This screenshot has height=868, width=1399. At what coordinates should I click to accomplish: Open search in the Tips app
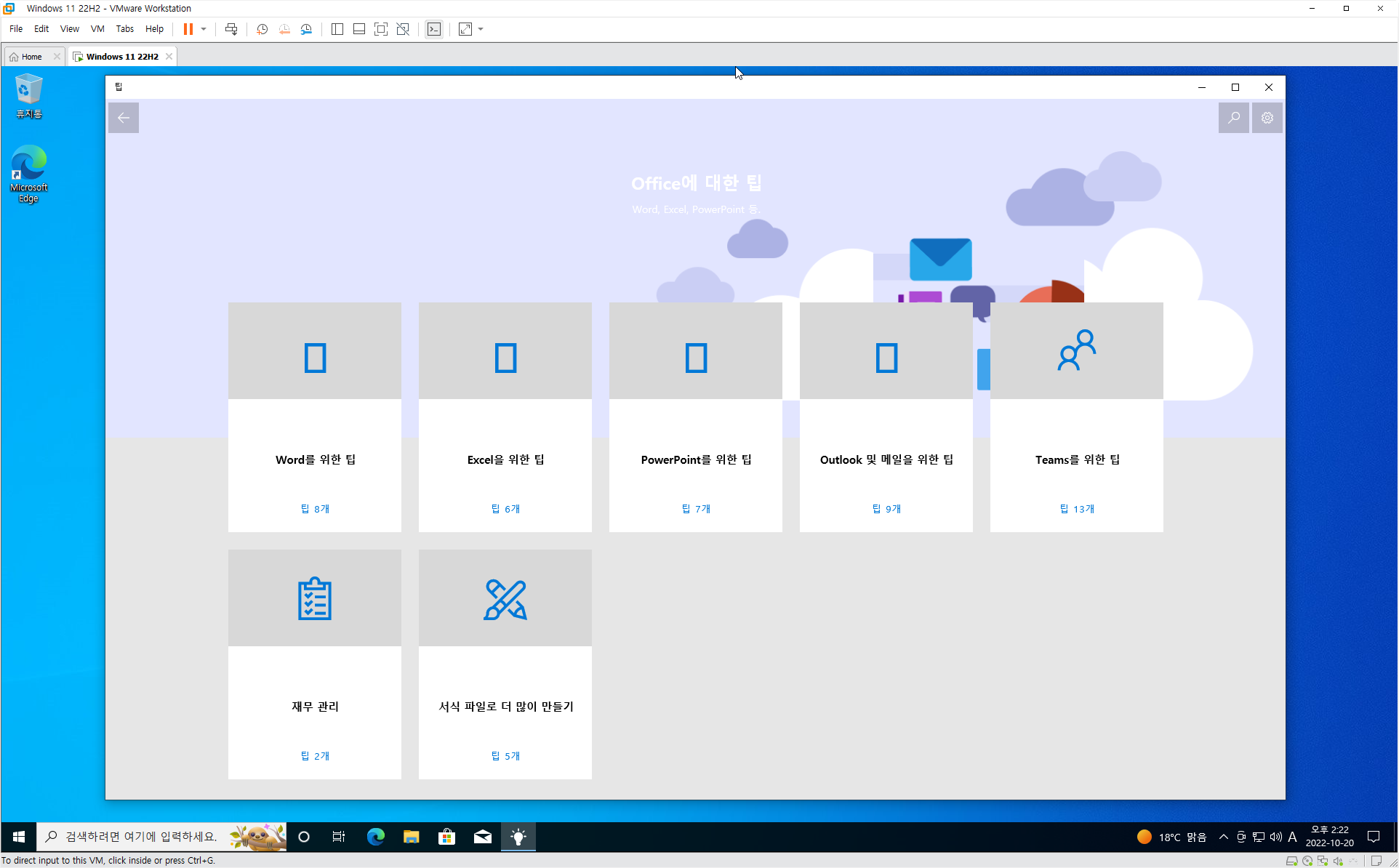[x=1233, y=118]
